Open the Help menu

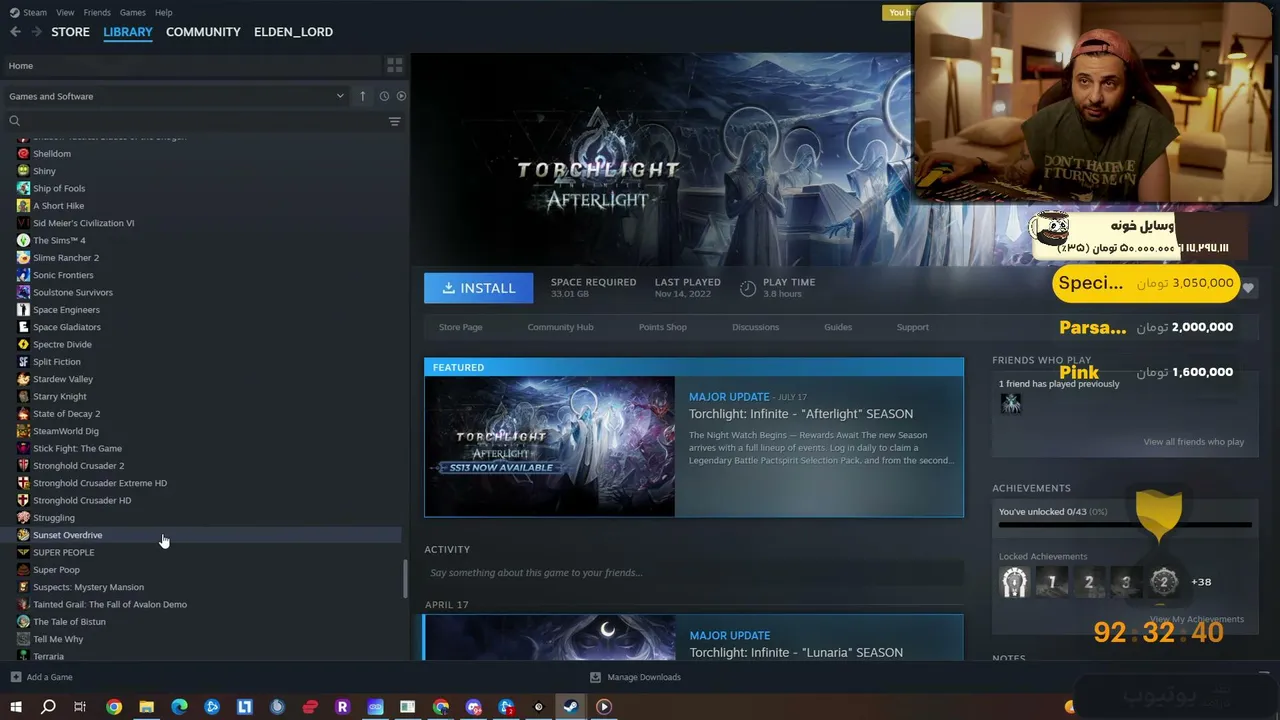(164, 12)
